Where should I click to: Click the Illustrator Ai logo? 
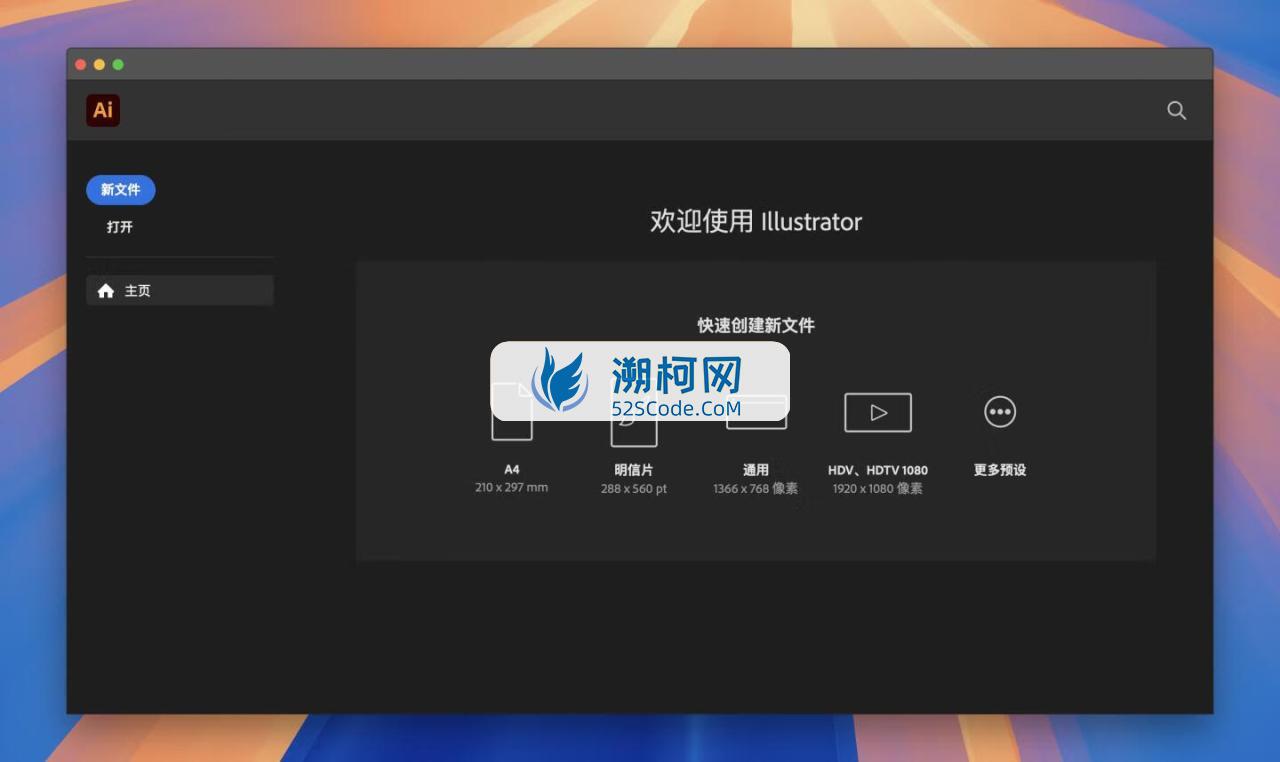point(103,110)
